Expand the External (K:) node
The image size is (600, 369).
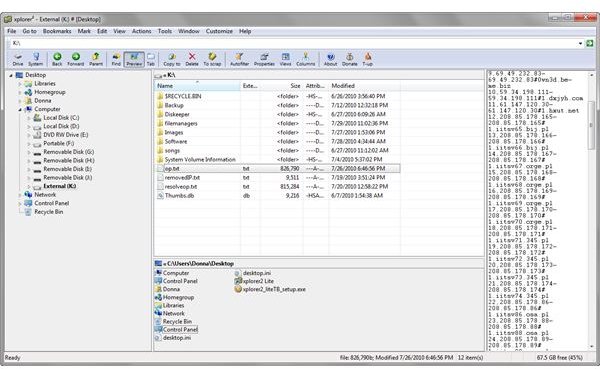(x=29, y=186)
